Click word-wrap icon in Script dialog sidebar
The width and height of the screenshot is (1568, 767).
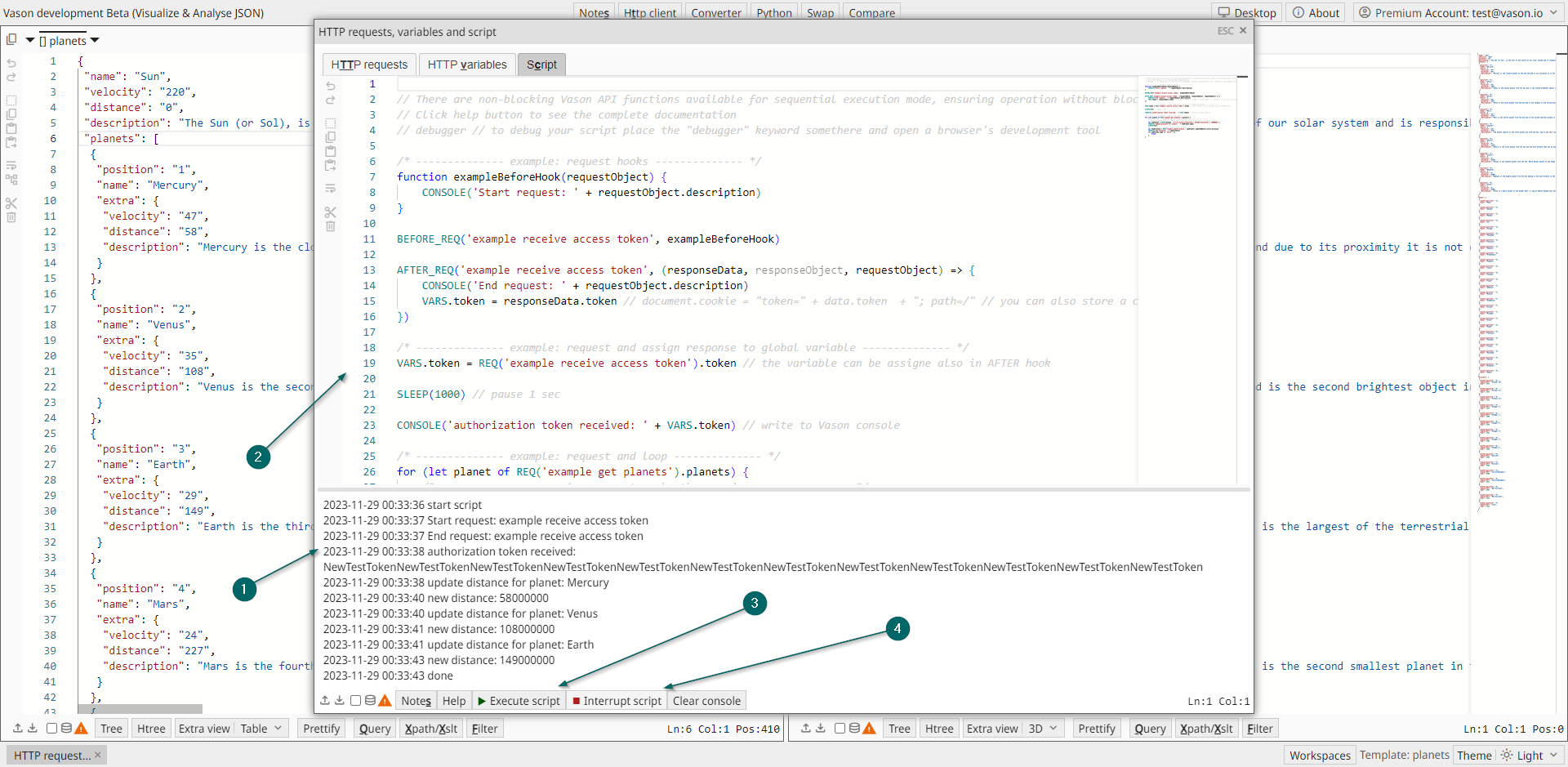point(331,188)
